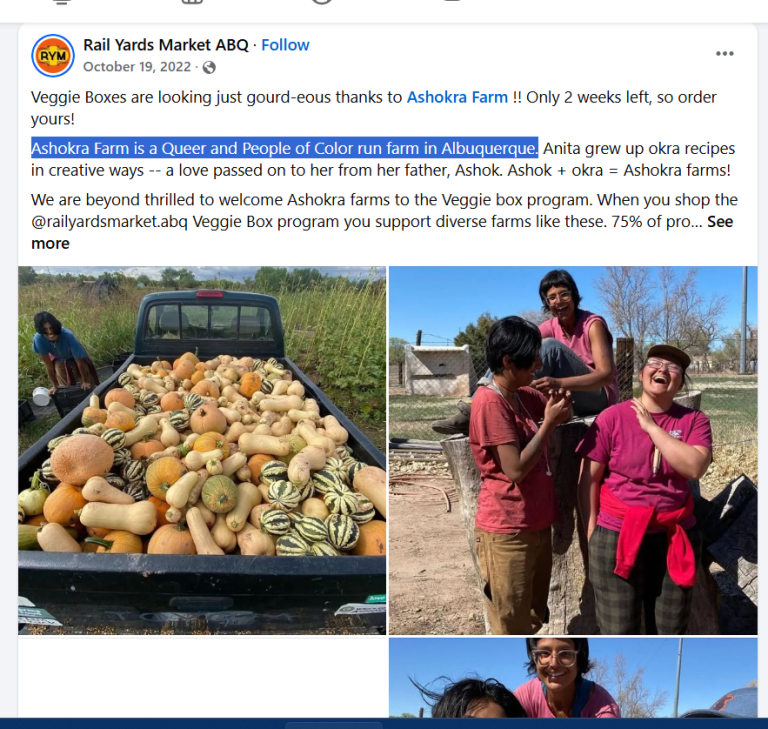Click the @railyardsmarket.abq mention text

(109, 221)
